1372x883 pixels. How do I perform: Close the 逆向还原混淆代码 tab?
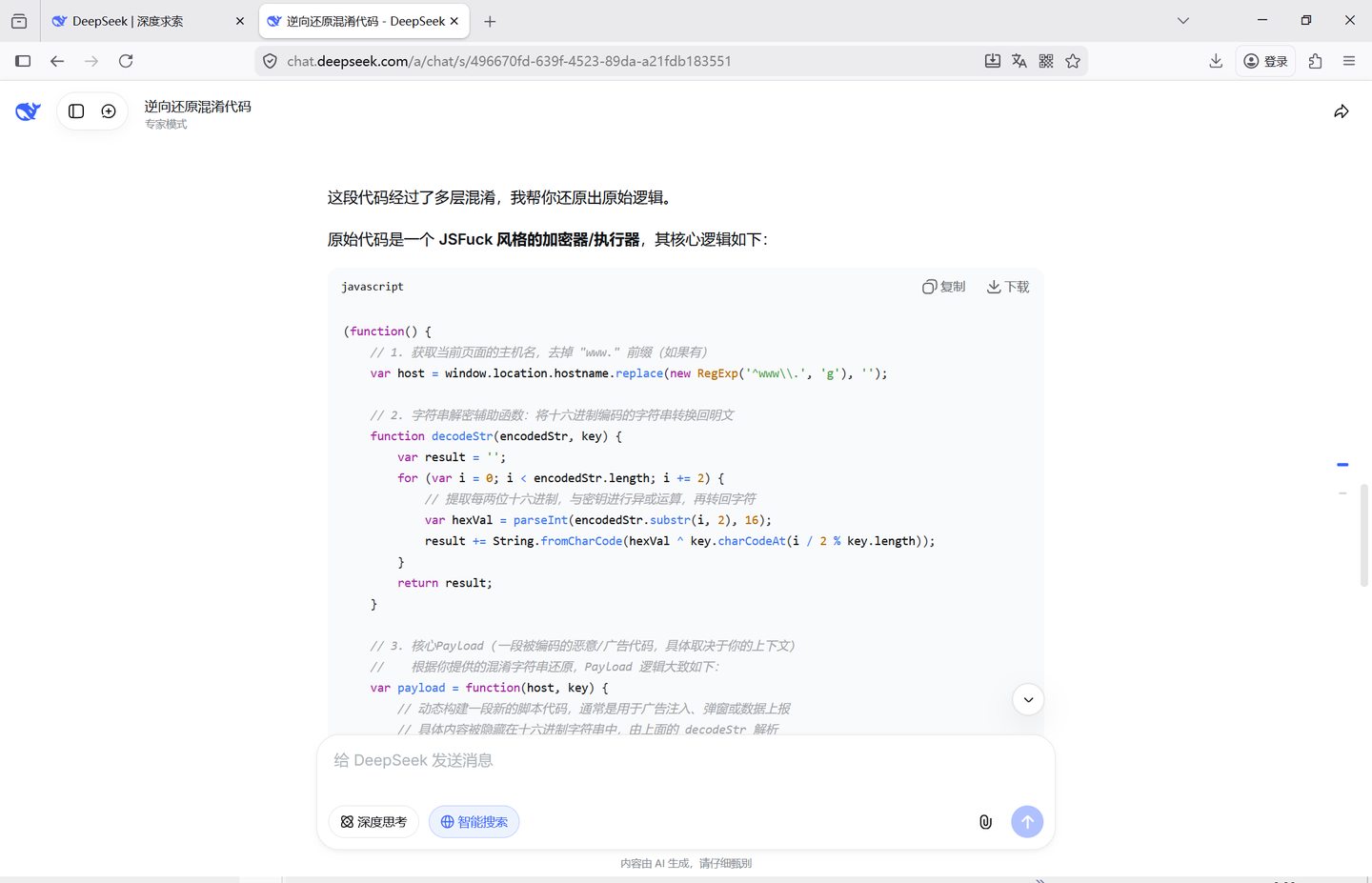coord(454,21)
